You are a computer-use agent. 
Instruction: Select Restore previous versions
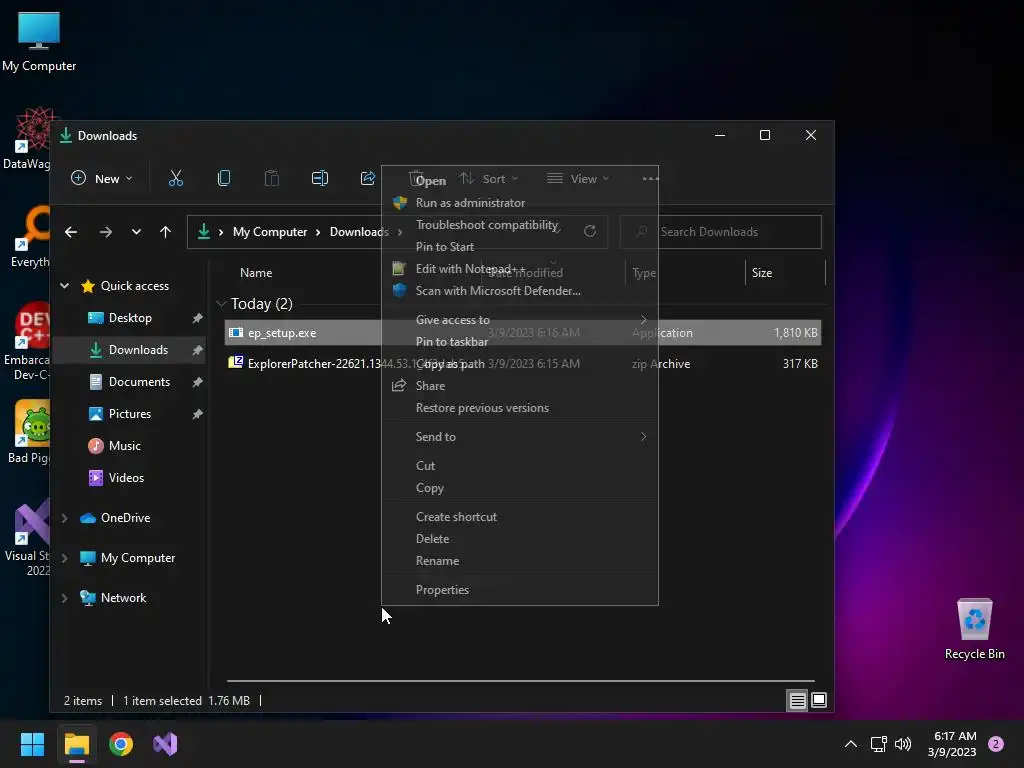click(520, 408)
